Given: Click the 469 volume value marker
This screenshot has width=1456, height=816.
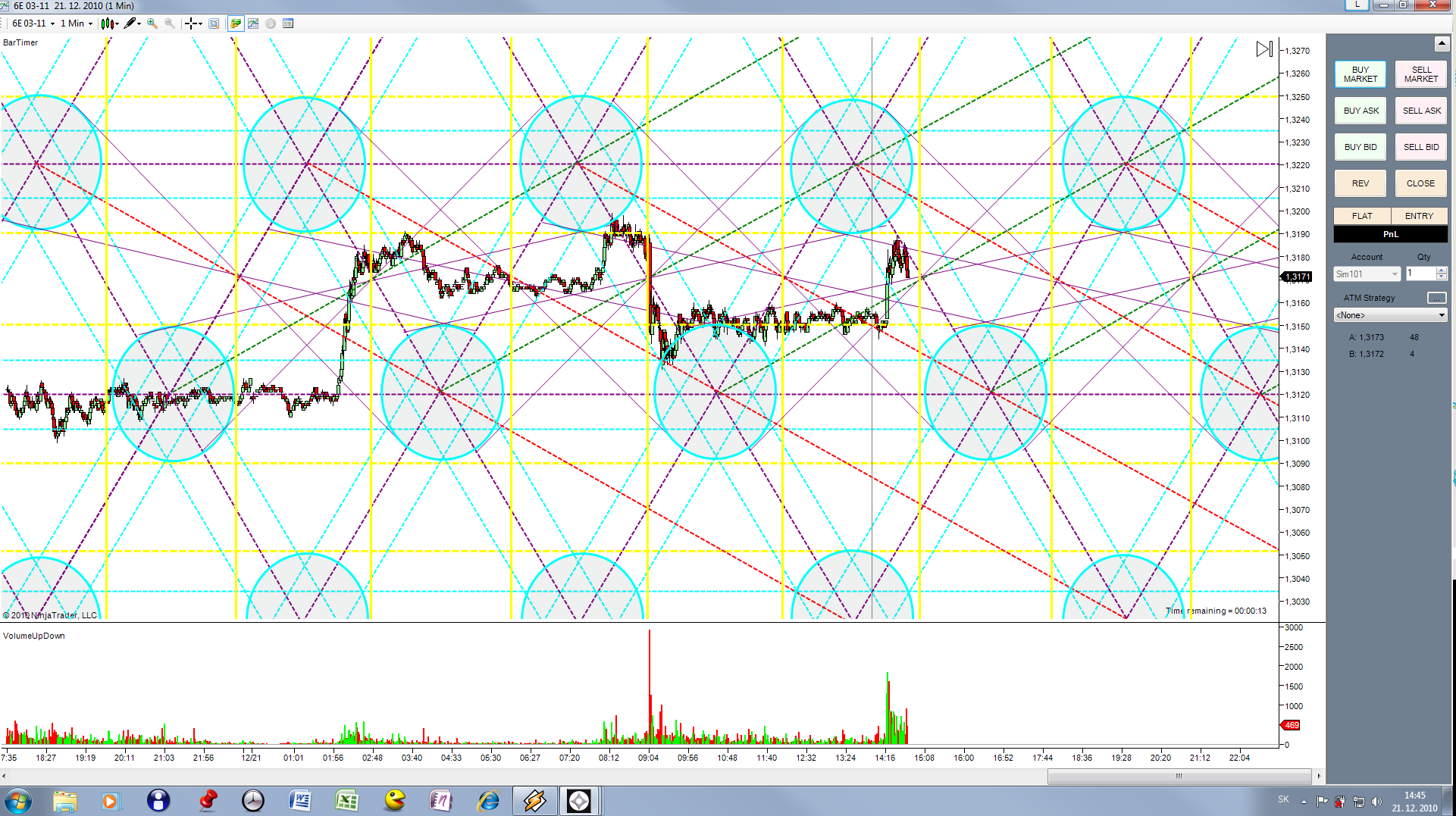Looking at the screenshot, I should [x=1291, y=726].
